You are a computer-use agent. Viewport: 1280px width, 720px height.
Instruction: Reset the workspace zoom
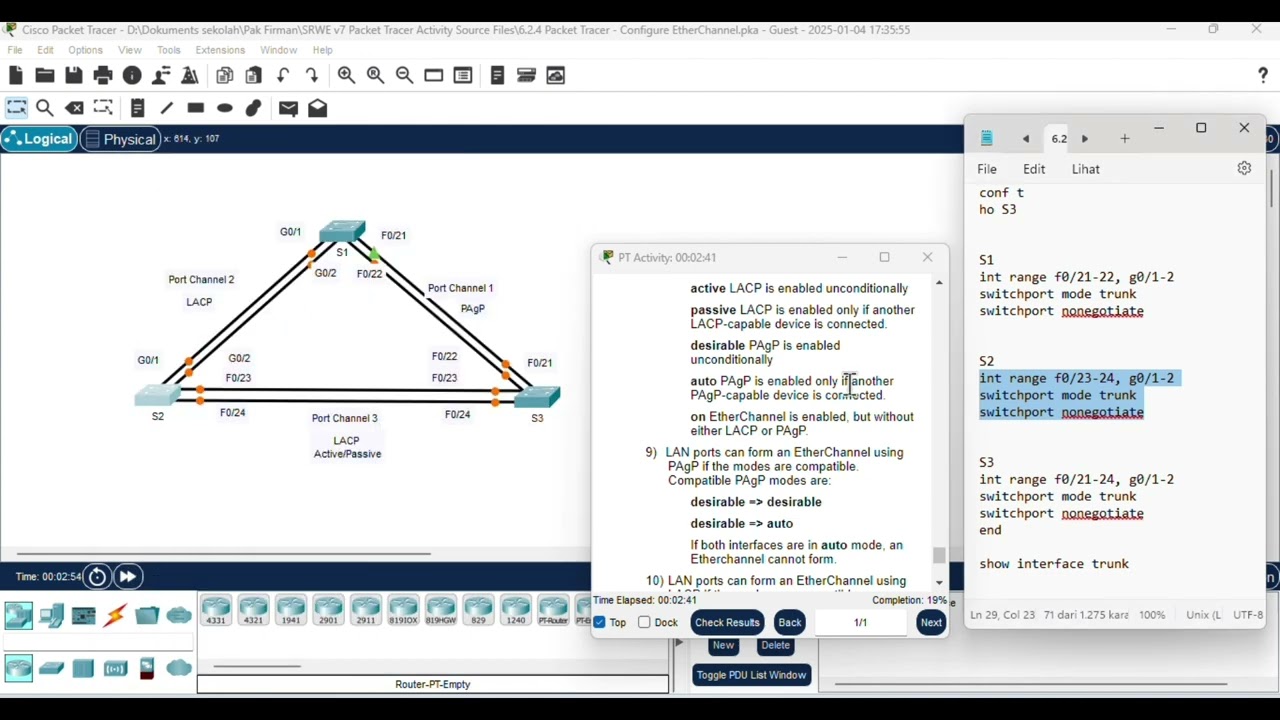click(x=375, y=75)
